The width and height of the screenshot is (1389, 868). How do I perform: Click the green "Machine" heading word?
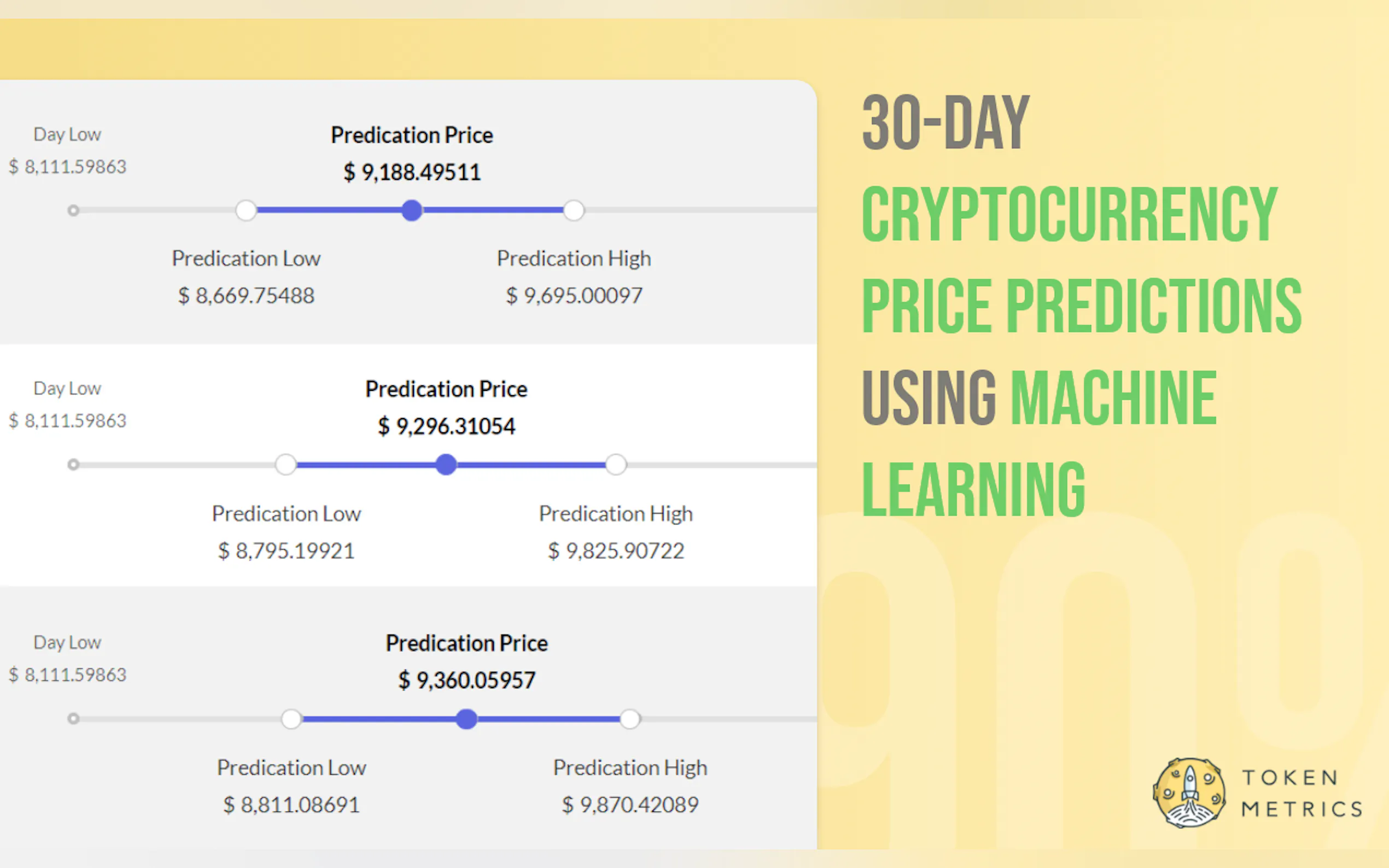pyautogui.click(x=1113, y=397)
